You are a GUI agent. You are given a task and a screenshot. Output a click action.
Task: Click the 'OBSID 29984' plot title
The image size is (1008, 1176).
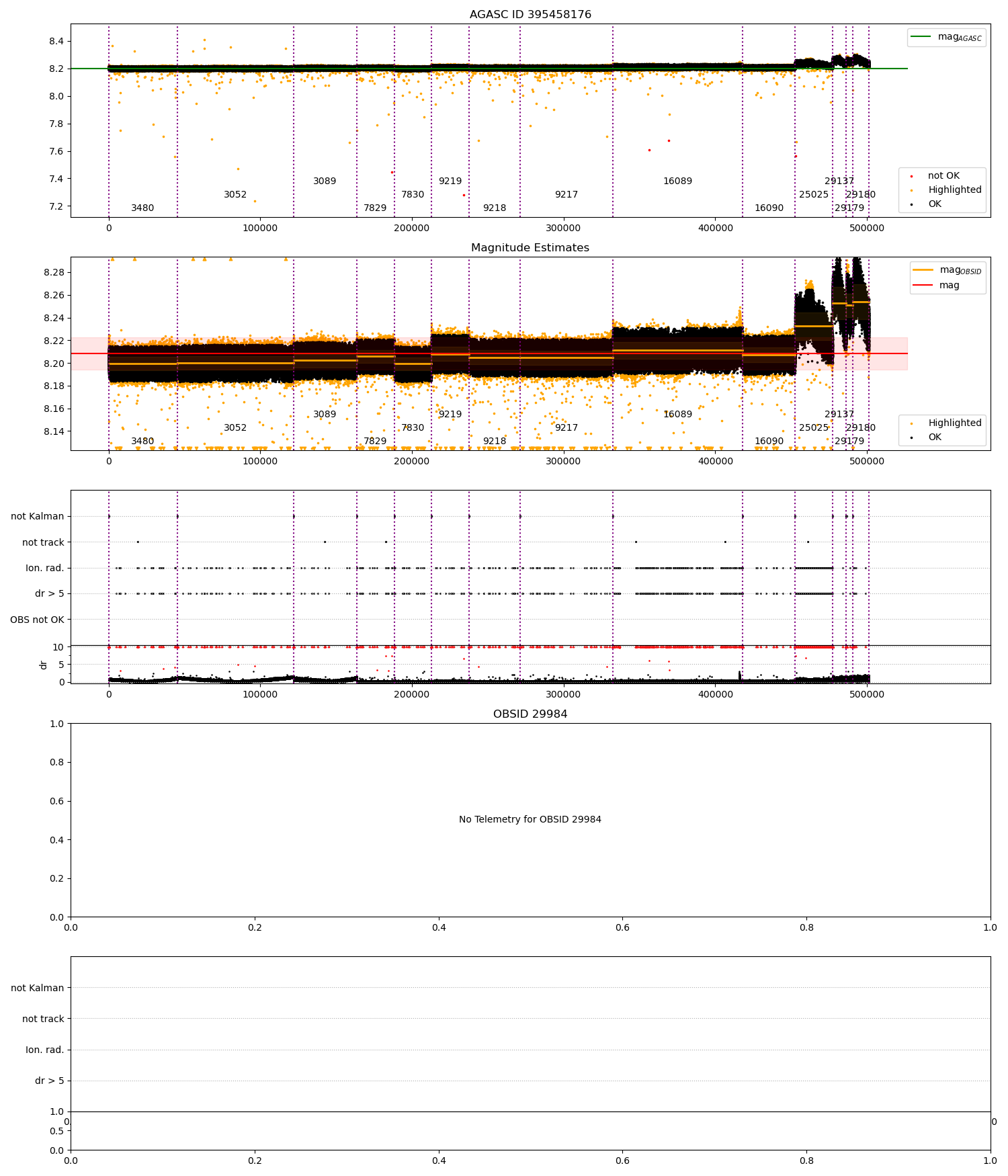pyautogui.click(x=530, y=714)
